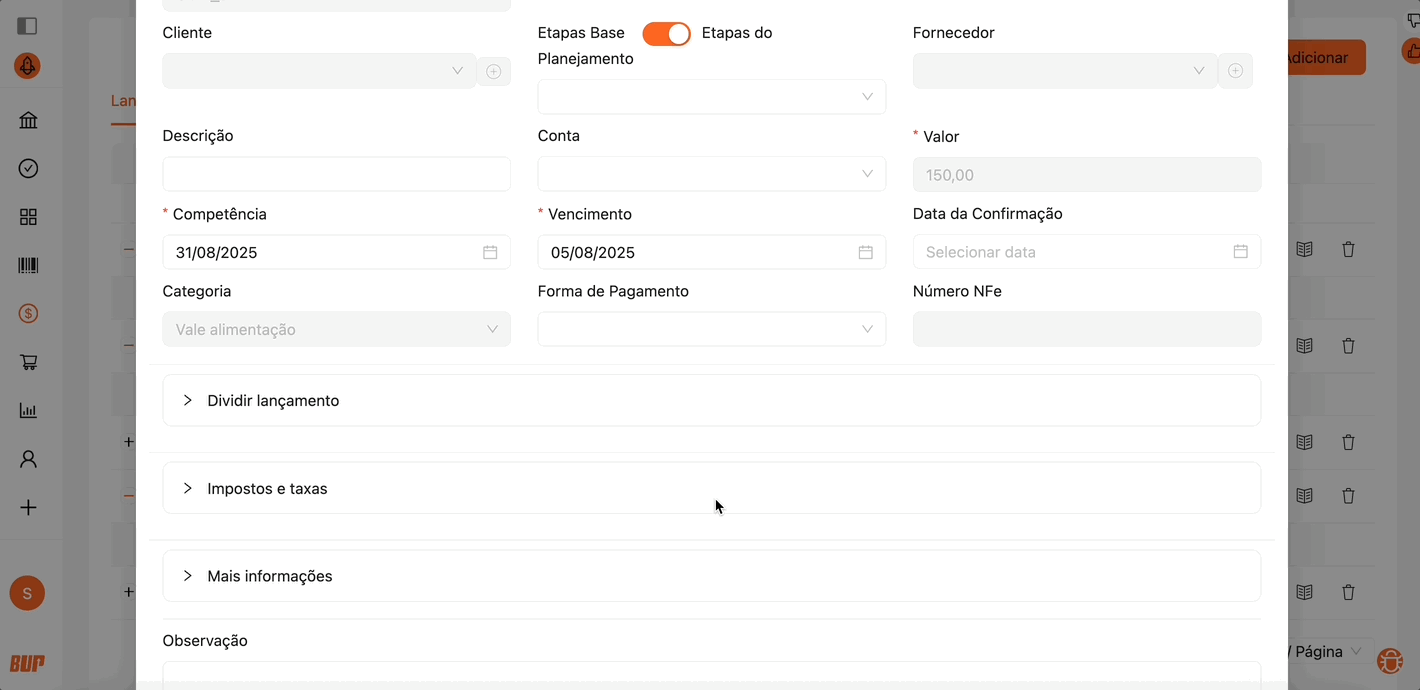Viewport: 1420px width, 690px height.
Task: Open the shopping cart sidebar icon
Action: 28,363
